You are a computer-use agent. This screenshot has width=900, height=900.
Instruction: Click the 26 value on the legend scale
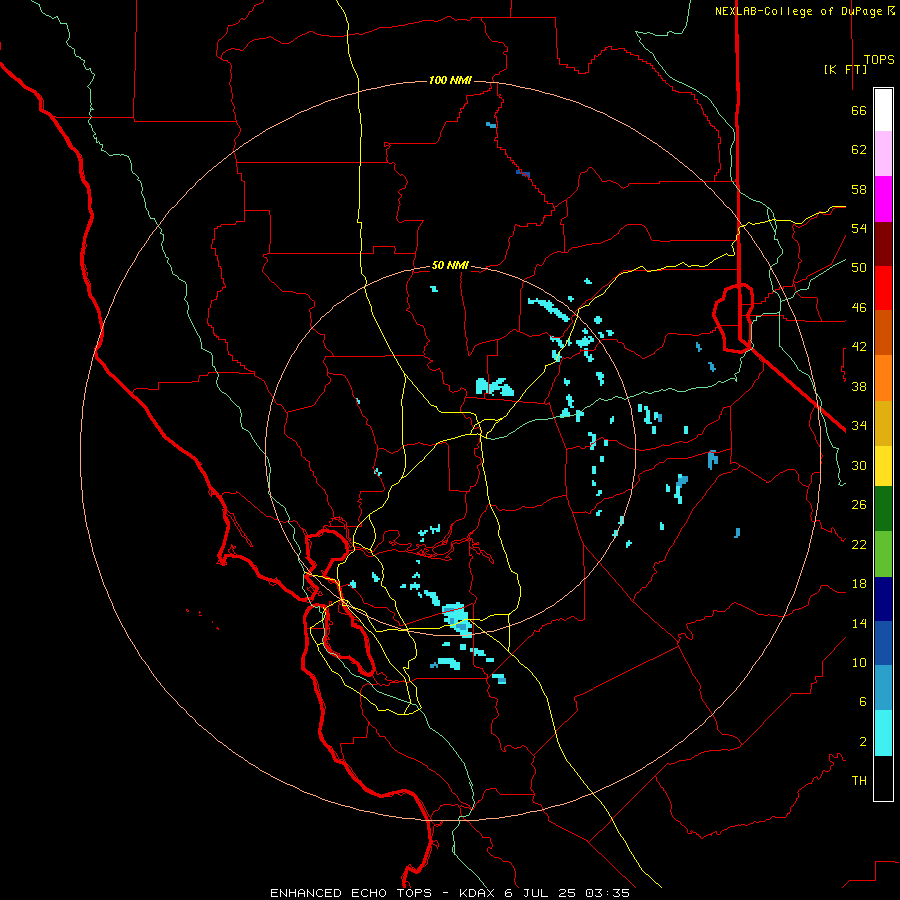(x=859, y=505)
